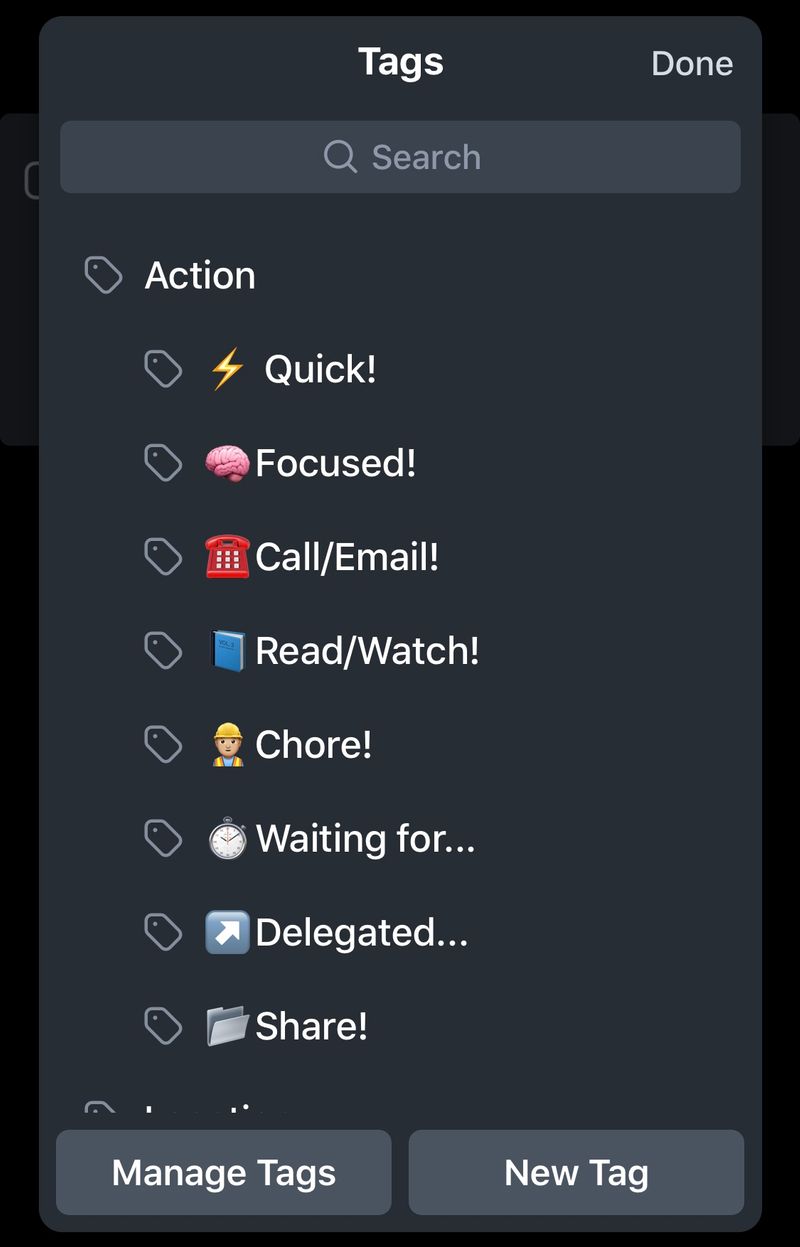Click the construction worker emoji on Chore!

pos(227,745)
